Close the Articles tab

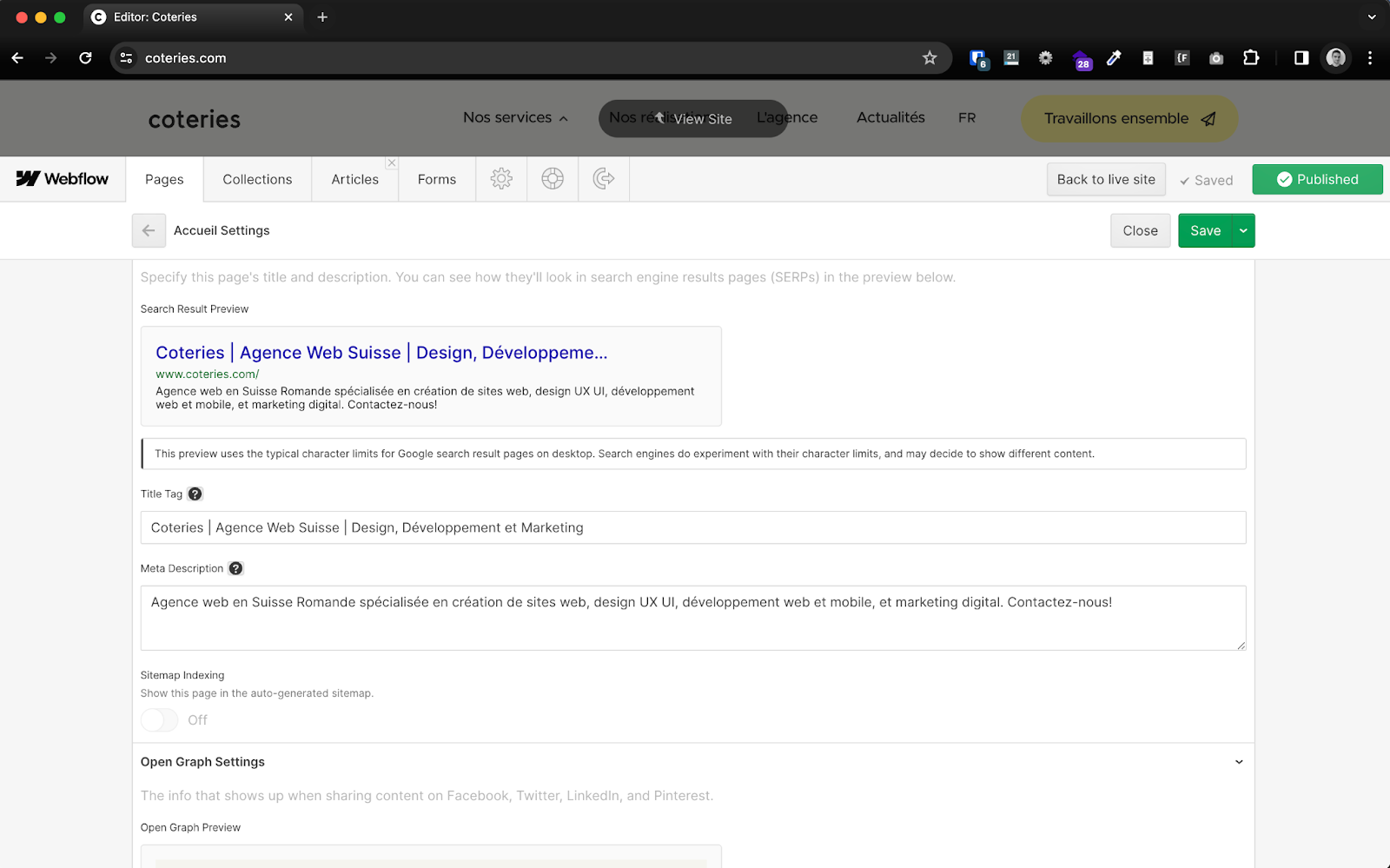tap(392, 162)
